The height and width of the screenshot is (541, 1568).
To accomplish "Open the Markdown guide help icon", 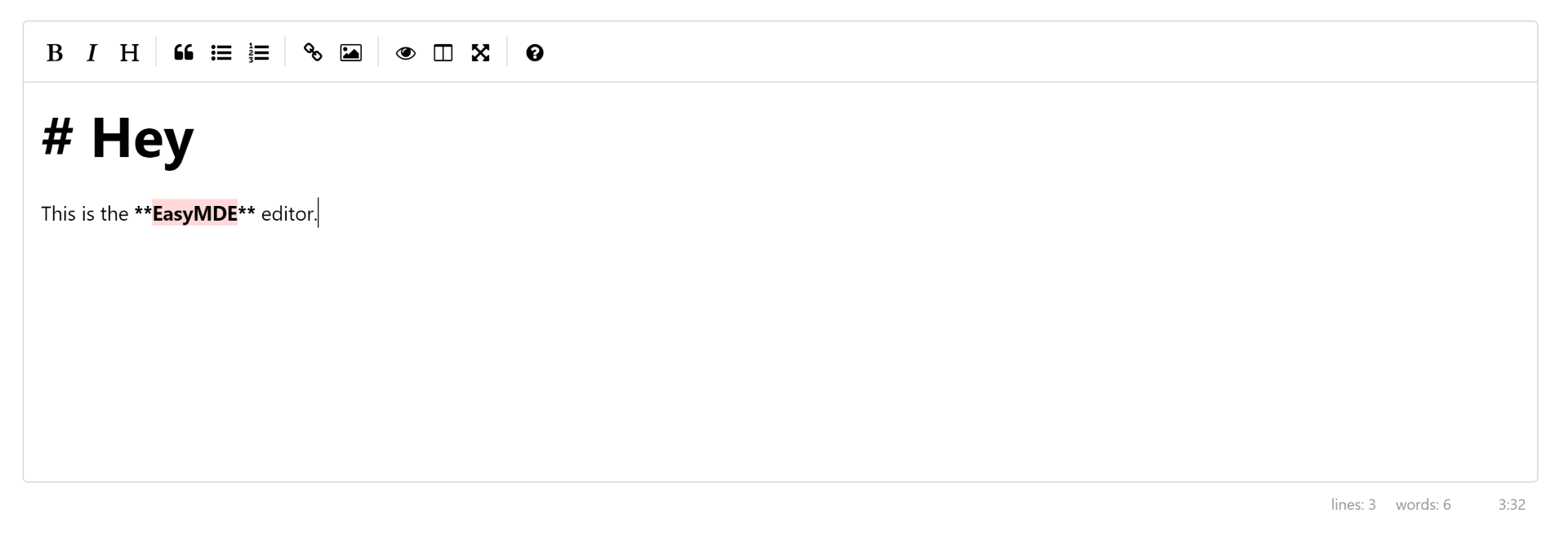I will coord(535,53).
